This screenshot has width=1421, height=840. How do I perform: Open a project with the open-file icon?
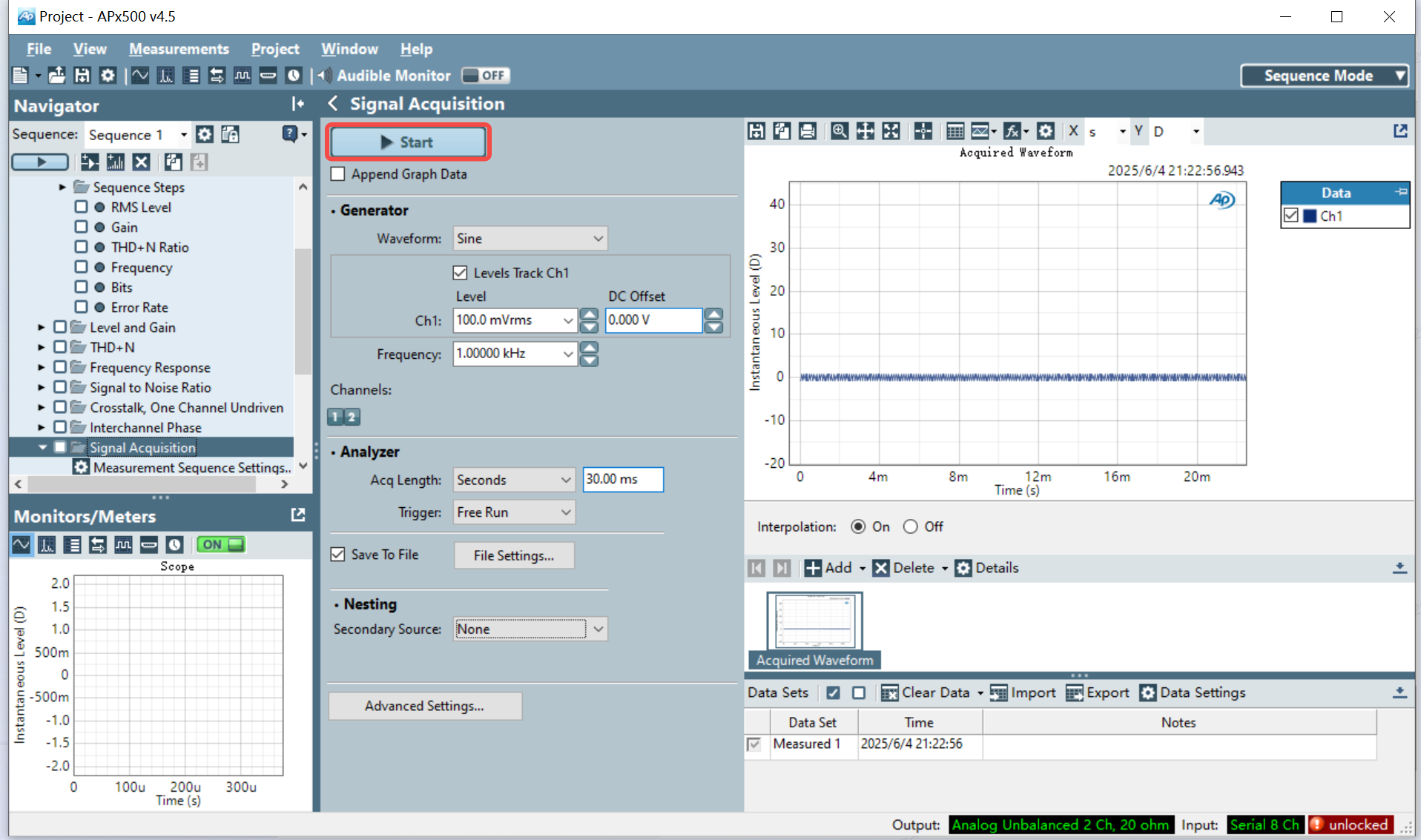pos(56,76)
